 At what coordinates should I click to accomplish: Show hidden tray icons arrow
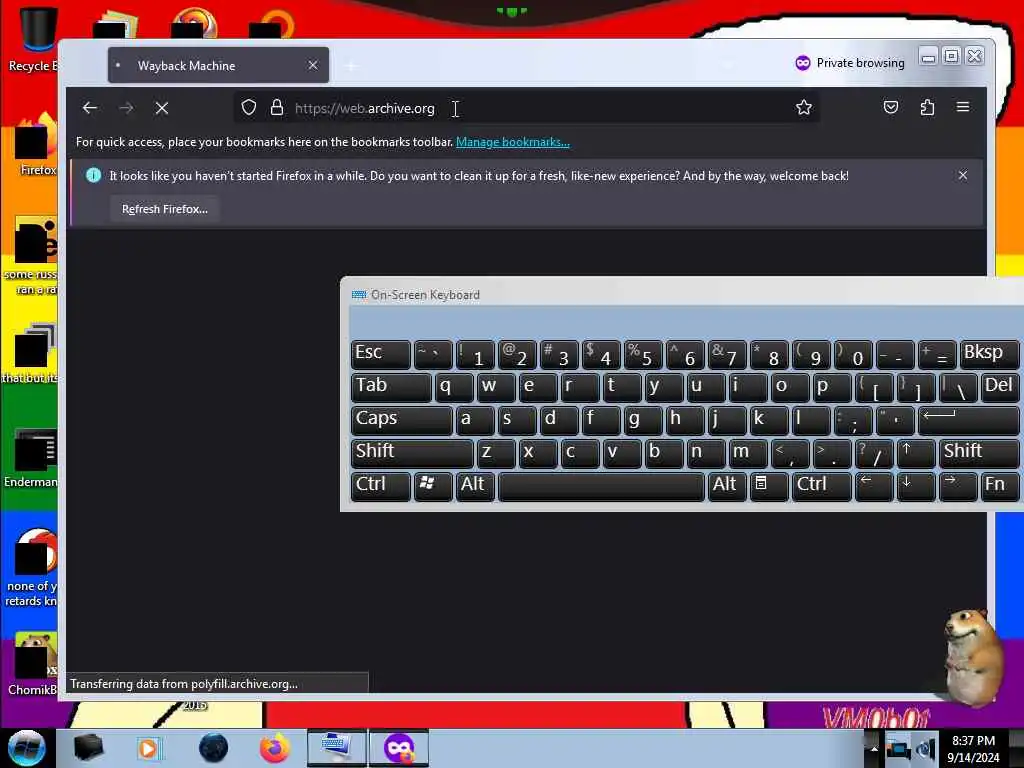(873, 748)
